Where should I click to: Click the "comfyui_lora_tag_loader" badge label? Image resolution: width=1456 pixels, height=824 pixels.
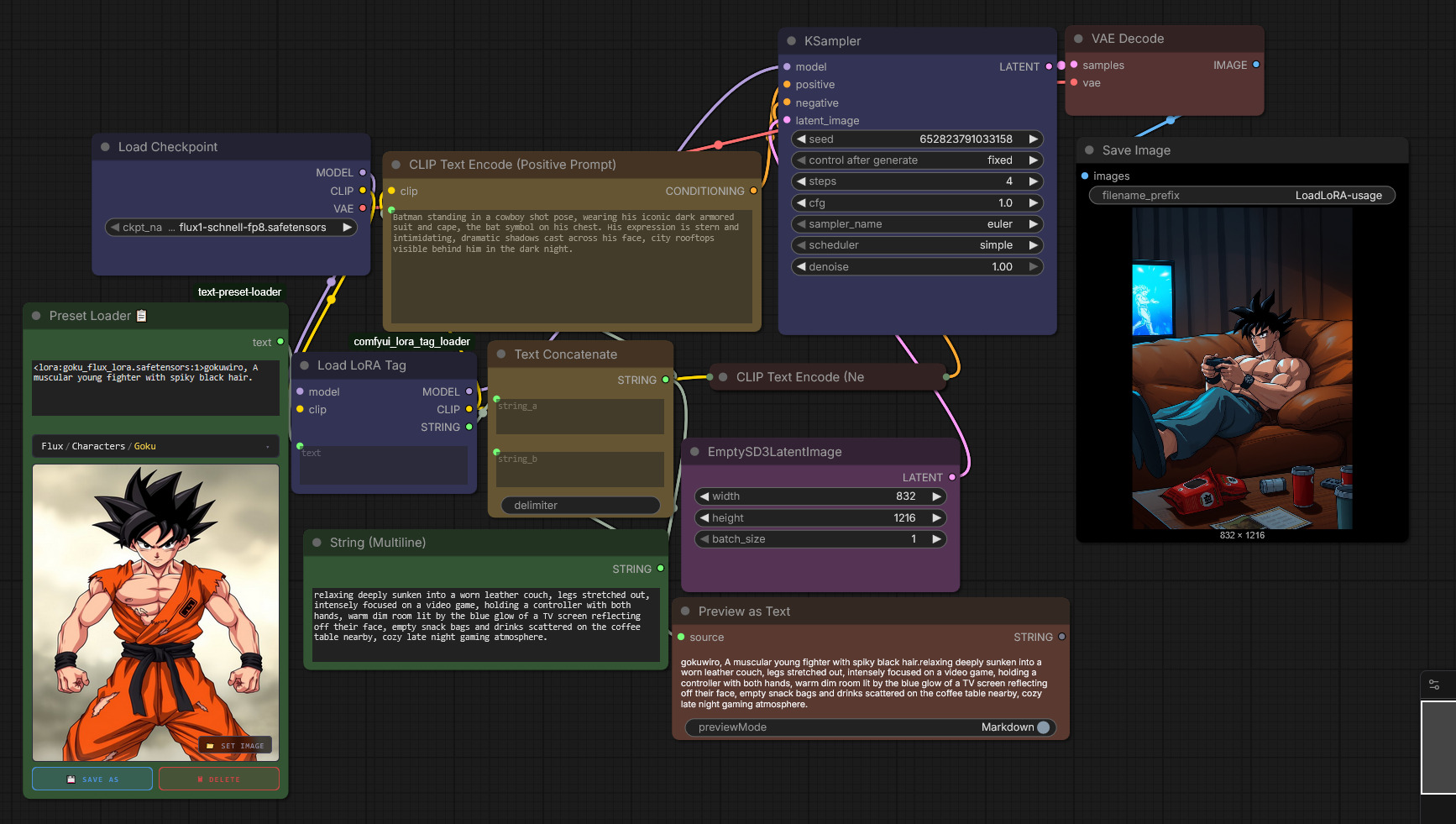pos(411,342)
